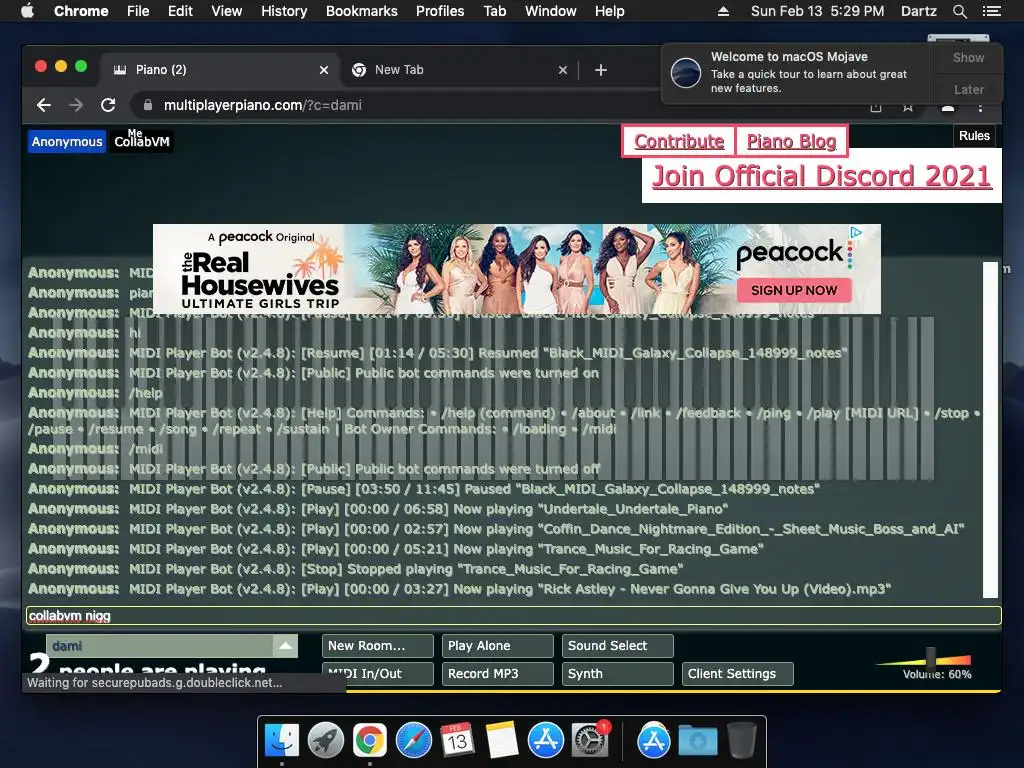
Task: Open Notification Center list icon
Action: pyautogui.click(x=992, y=11)
